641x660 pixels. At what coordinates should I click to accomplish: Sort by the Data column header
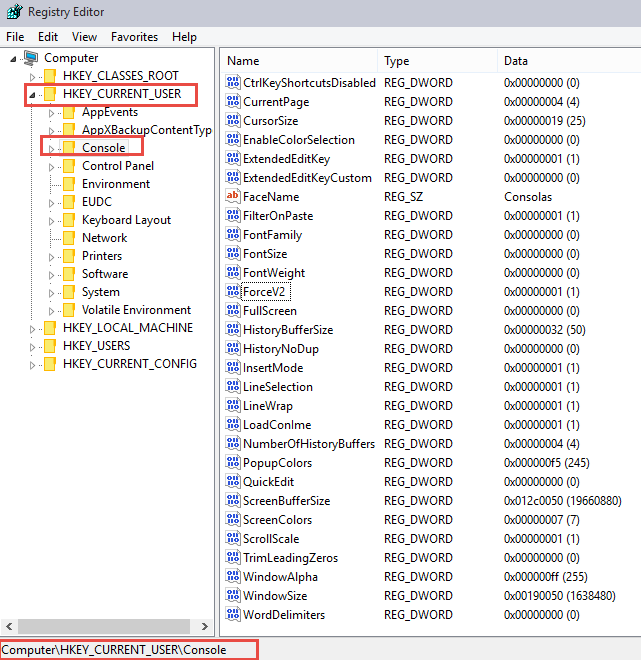pyautogui.click(x=569, y=61)
